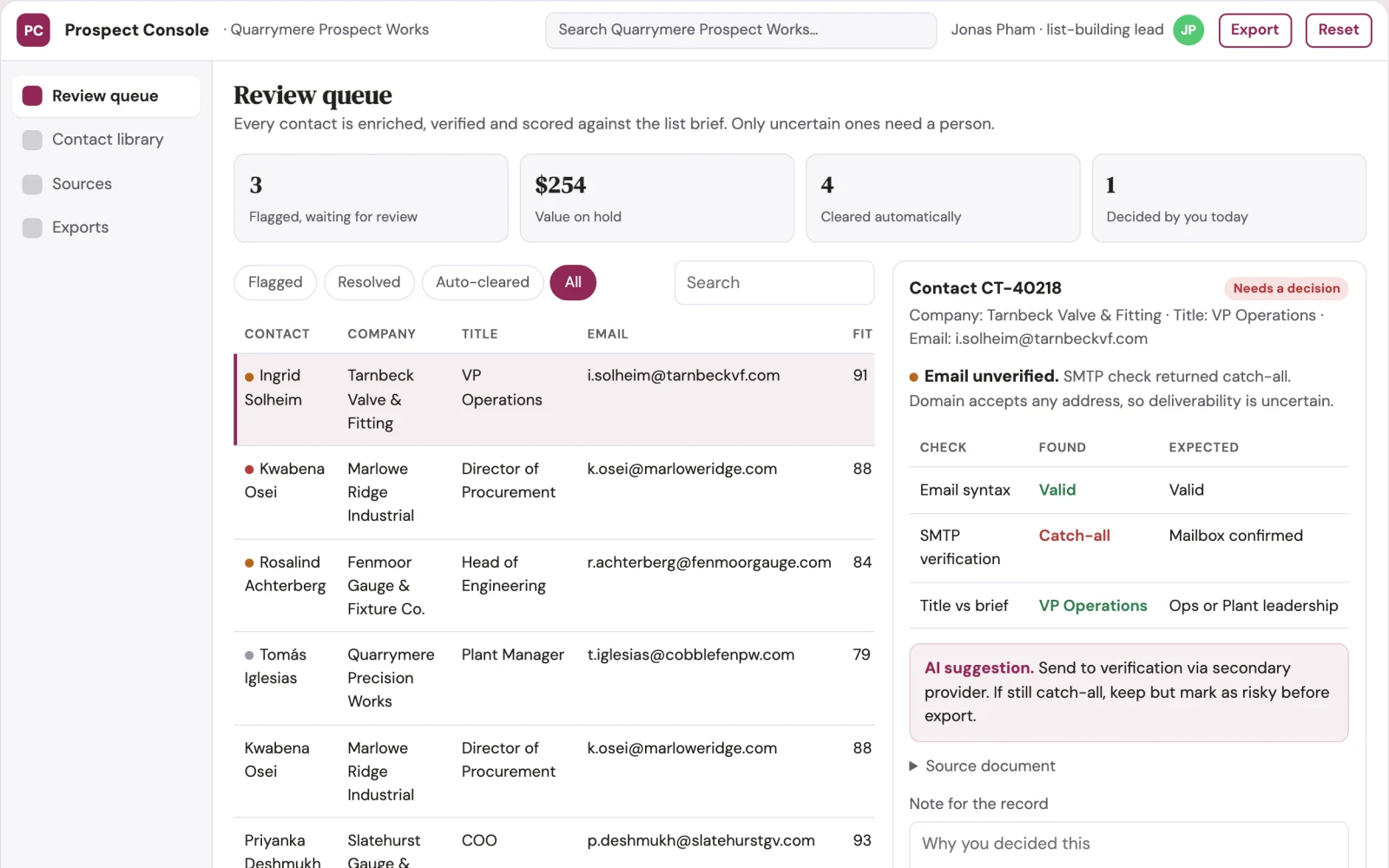Select Priyanka Deshmukh contact row

(x=555, y=844)
